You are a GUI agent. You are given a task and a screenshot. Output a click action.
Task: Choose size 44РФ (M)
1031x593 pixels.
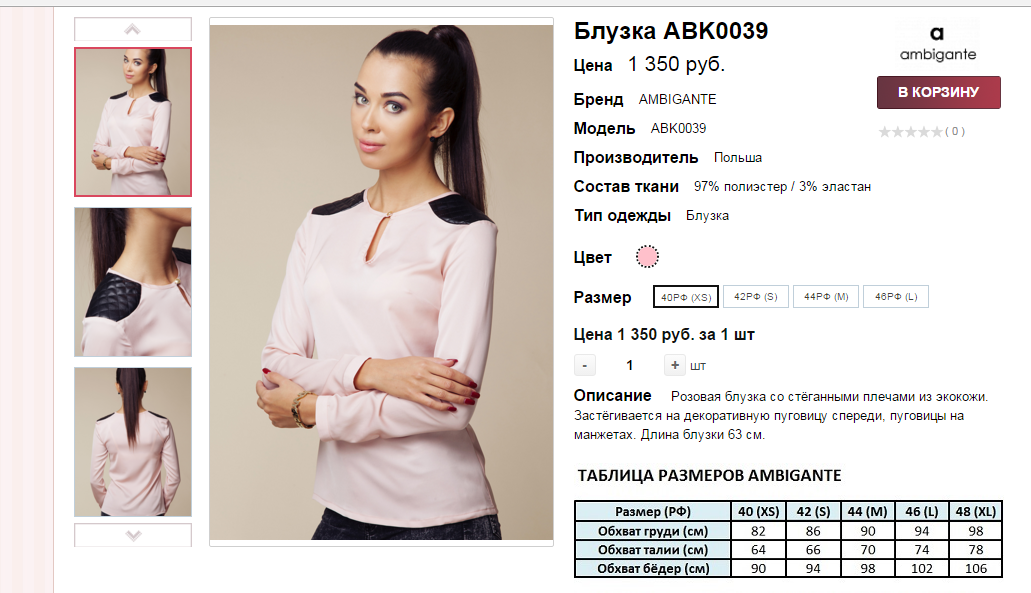[826, 296]
